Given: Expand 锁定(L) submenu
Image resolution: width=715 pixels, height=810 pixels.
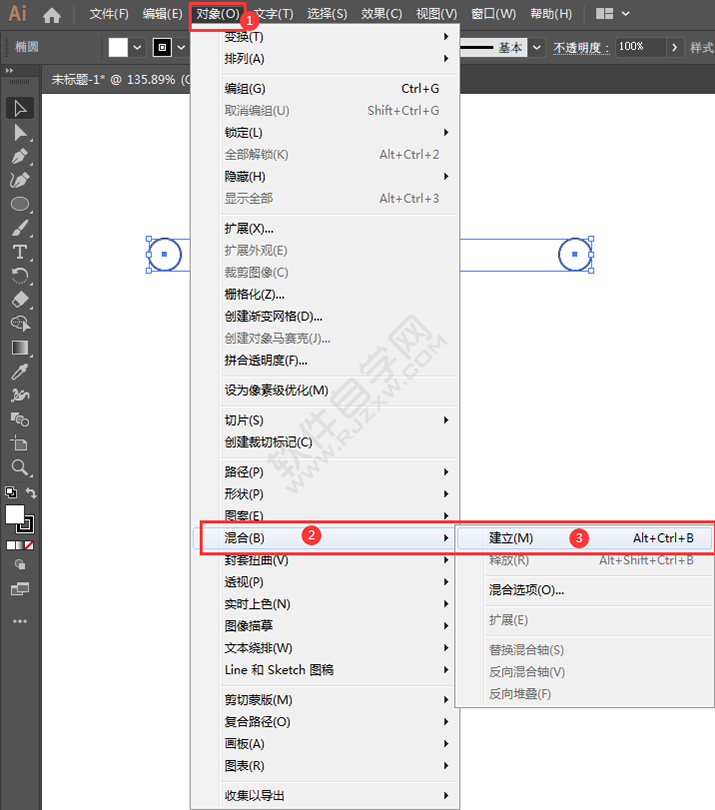Looking at the screenshot, I should [x=339, y=133].
